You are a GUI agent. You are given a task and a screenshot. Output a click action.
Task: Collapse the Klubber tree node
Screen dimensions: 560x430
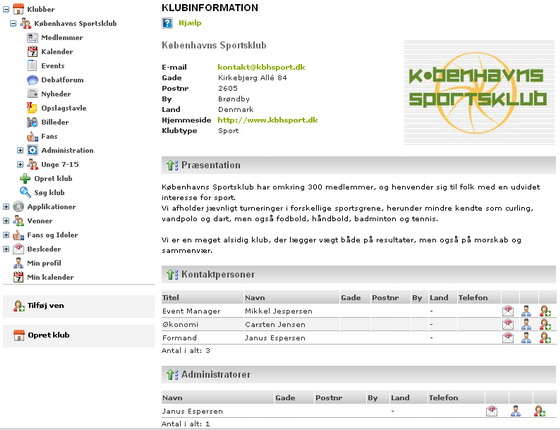tap(6, 9)
